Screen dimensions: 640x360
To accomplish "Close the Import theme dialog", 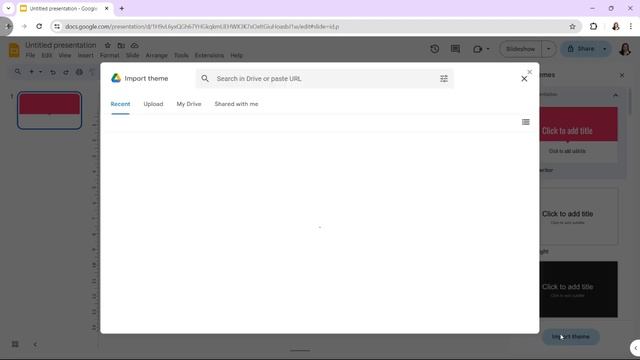I will point(524,79).
